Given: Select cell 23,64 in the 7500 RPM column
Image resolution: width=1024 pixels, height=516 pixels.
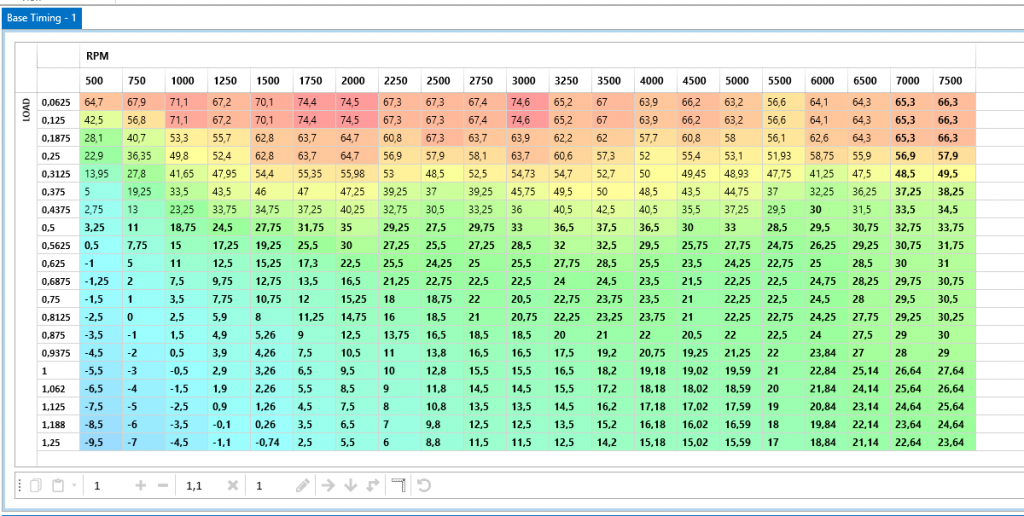Looking at the screenshot, I should point(953,442).
